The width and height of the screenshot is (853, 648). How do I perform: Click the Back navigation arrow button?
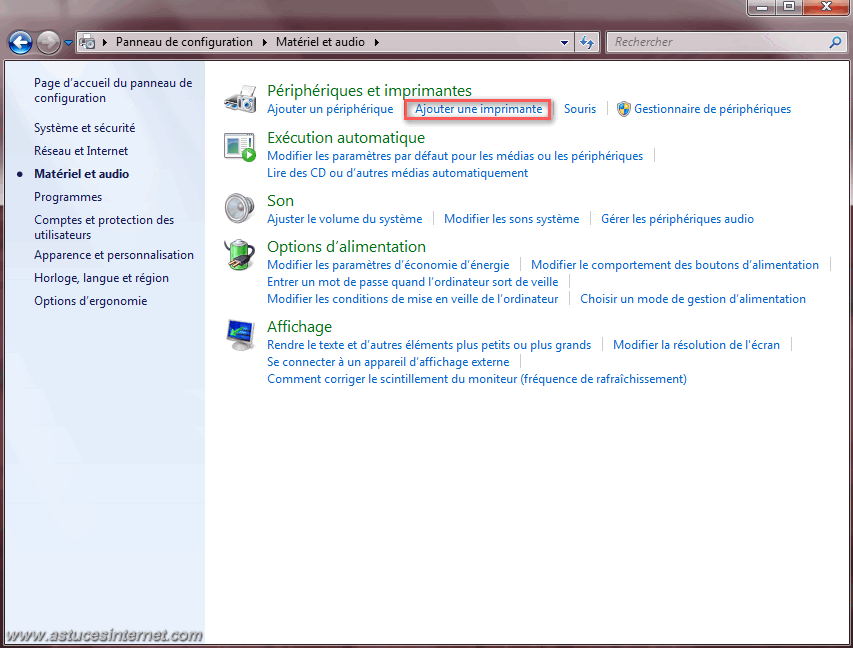pyautogui.click(x=20, y=42)
